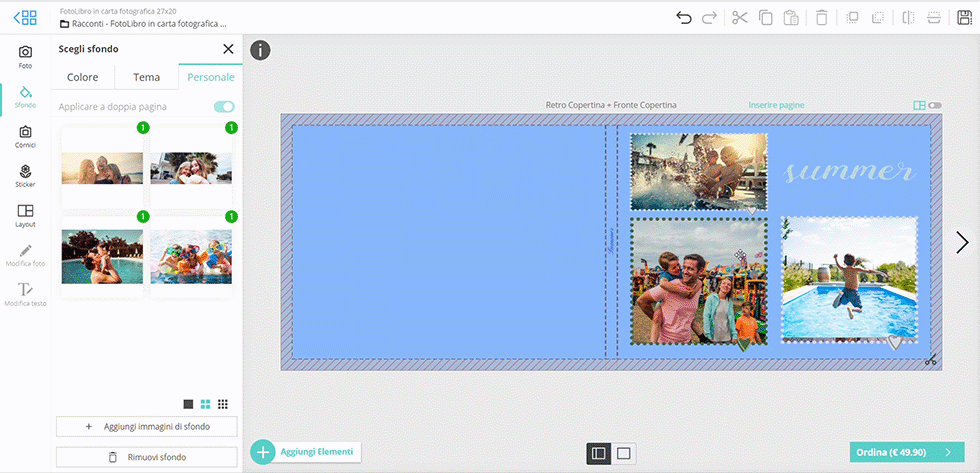Screen dimensions: 980x473
Task: Toggle the layout switch above the cover
Action: pos(934,105)
